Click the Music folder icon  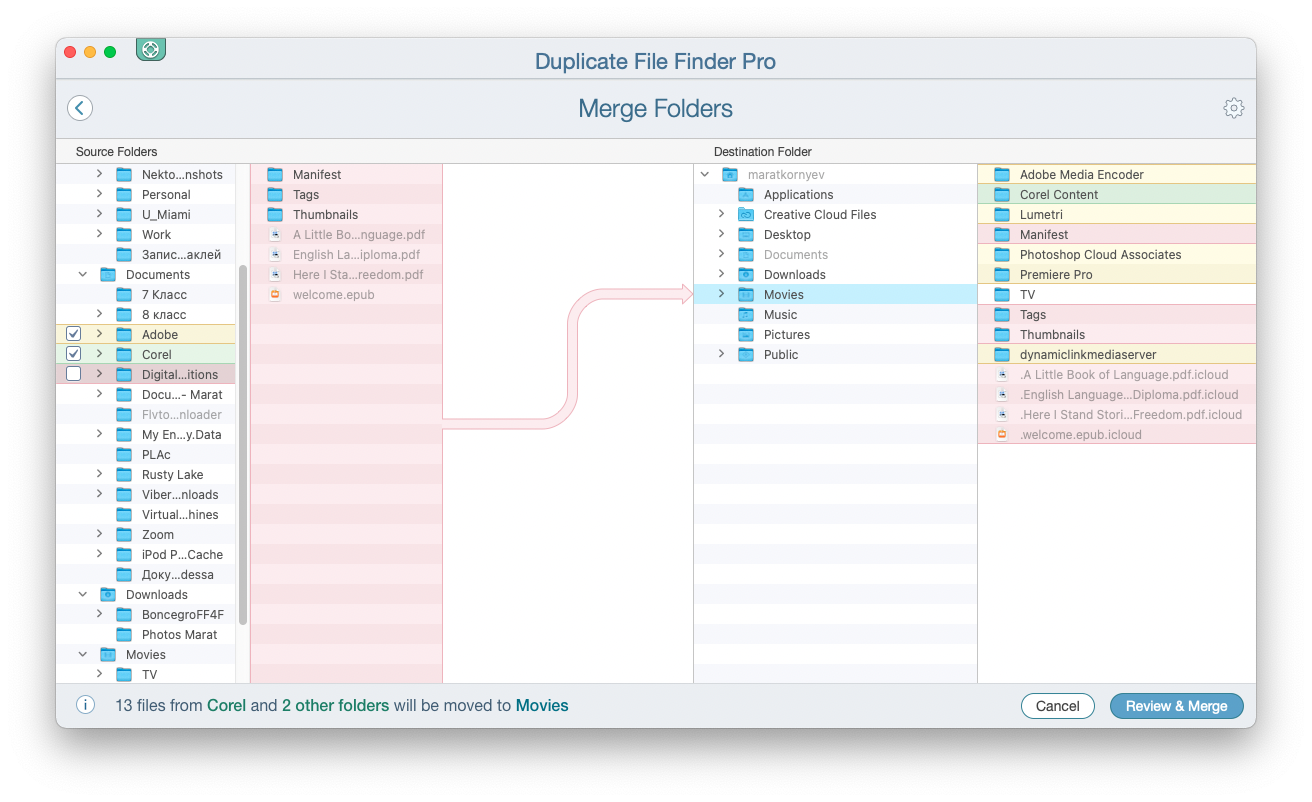click(746, 314)
